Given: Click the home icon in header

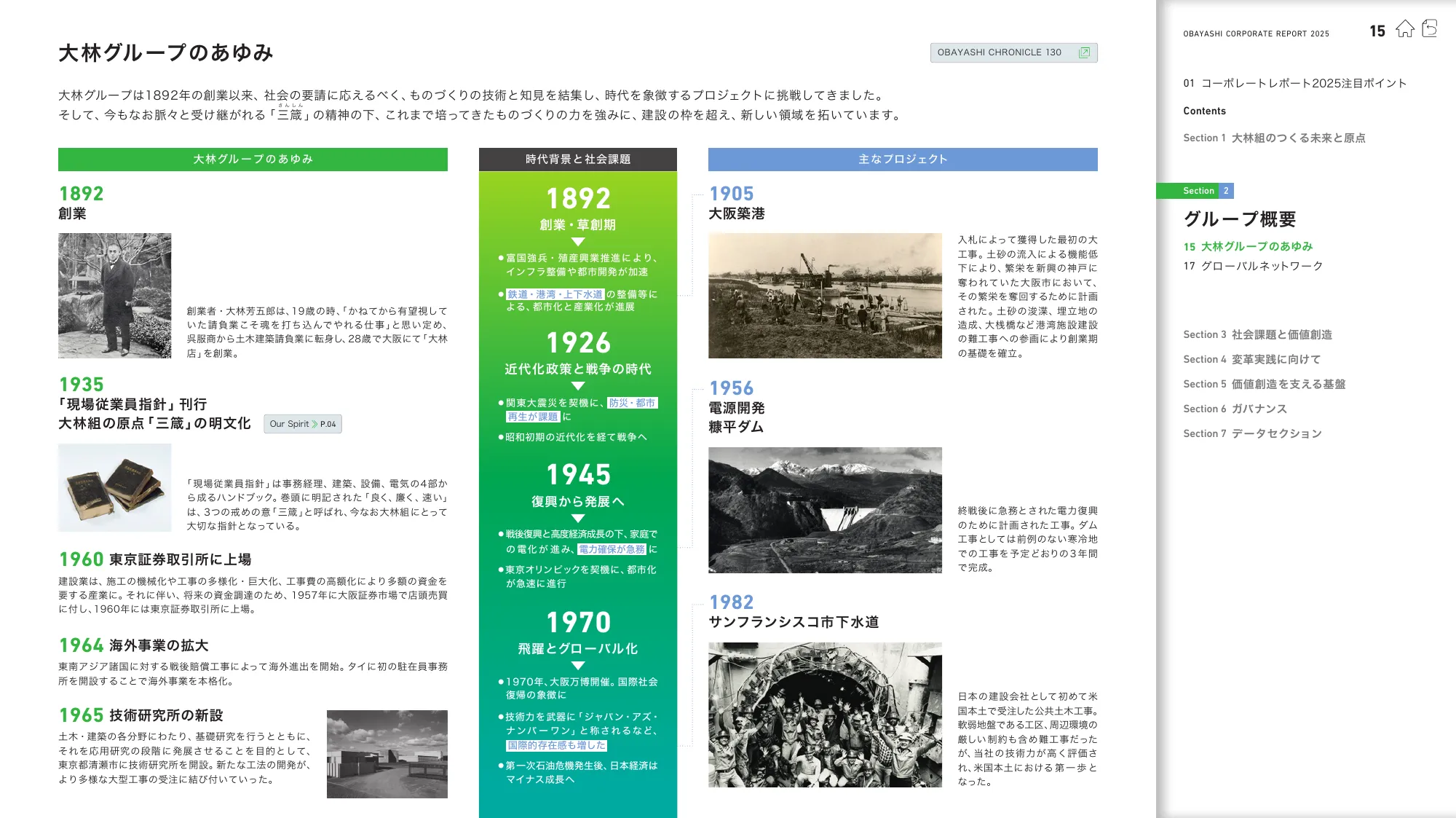Looking at the screenshot, I should [x=1404, y=29].
